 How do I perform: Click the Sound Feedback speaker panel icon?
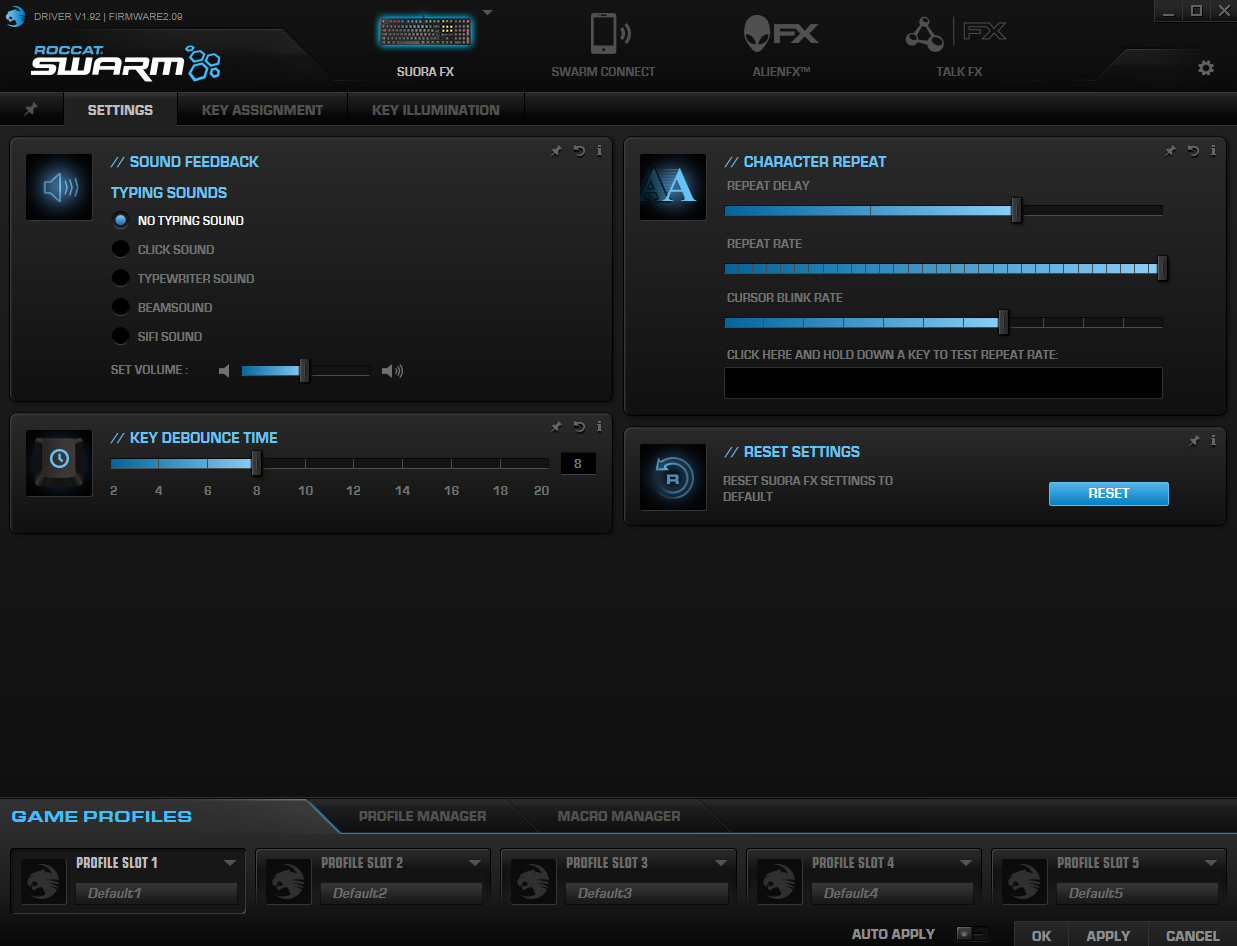point(59,187)
